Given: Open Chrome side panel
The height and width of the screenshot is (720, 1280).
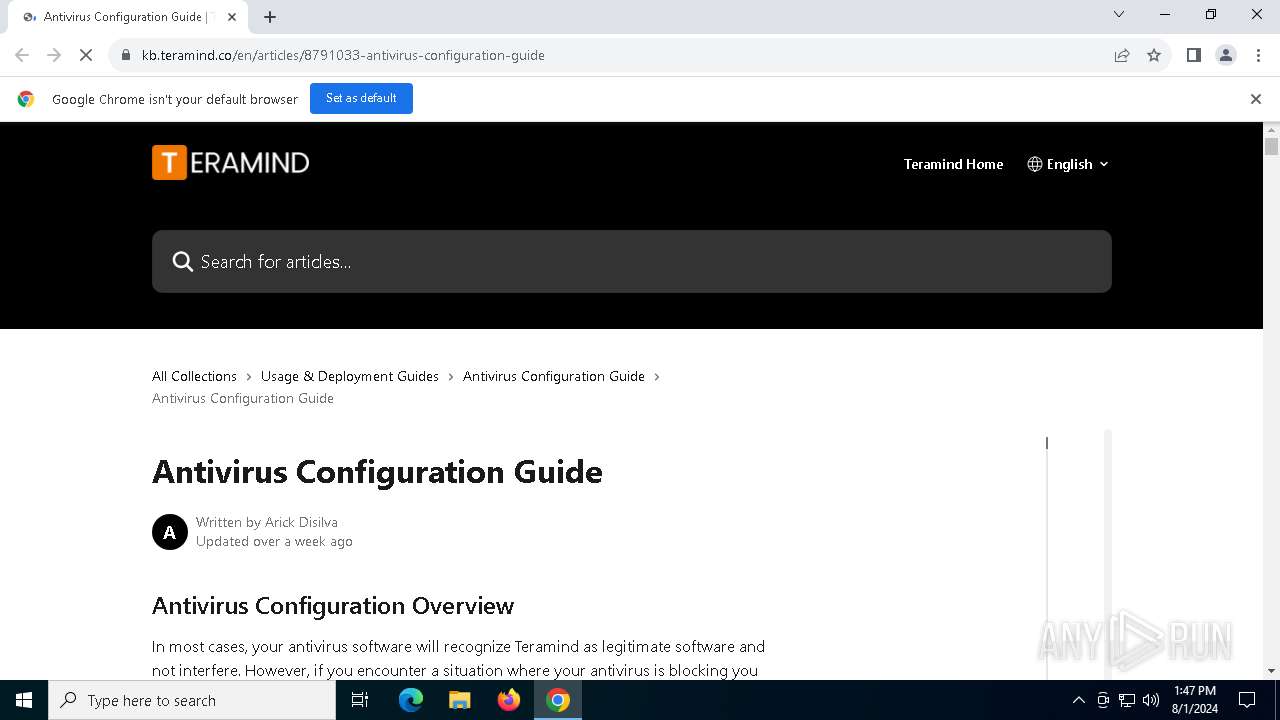Looking at the screenshot, I should tap(1194, 55).
